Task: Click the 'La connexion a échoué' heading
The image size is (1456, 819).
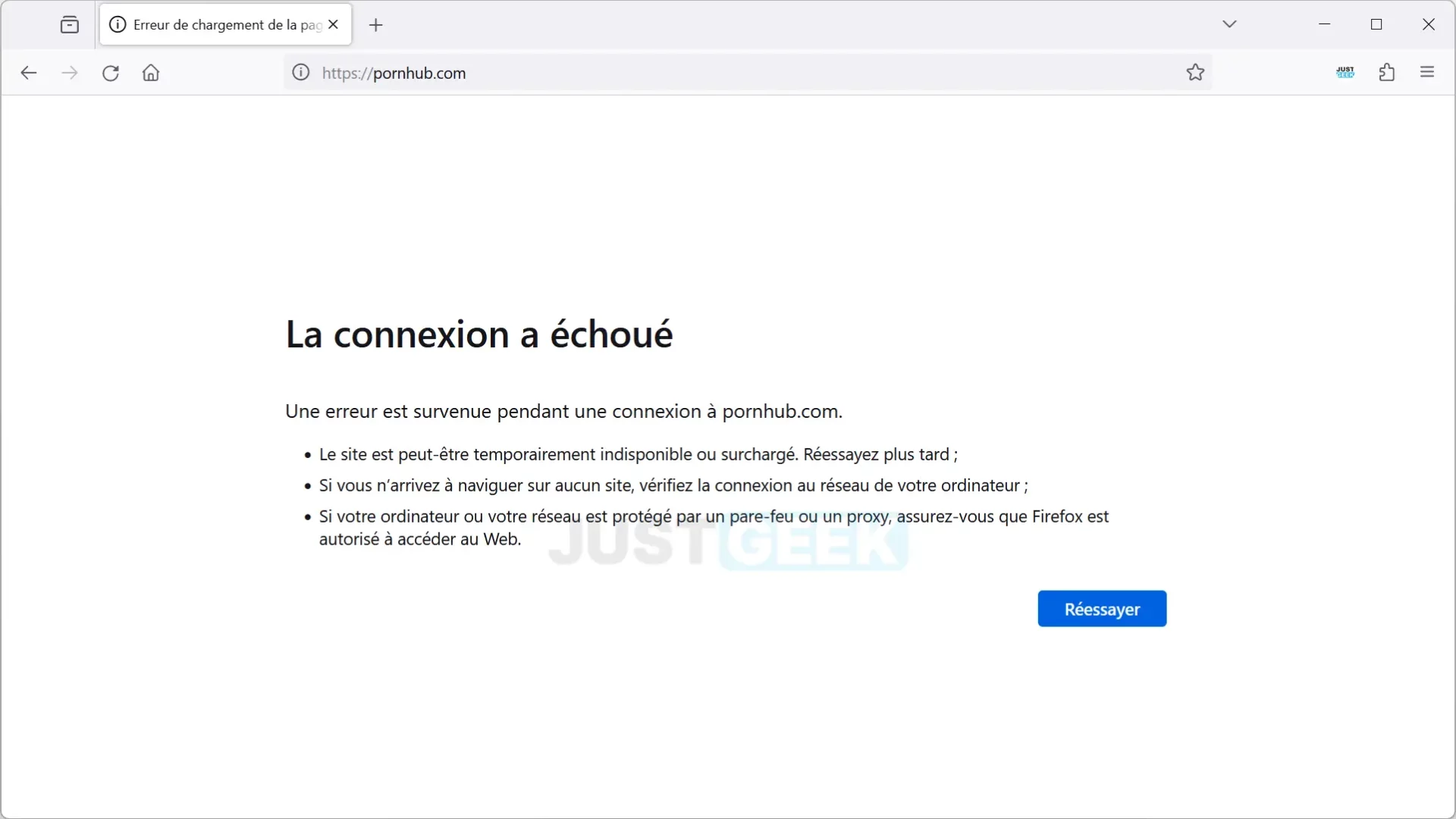Action: 479,334
